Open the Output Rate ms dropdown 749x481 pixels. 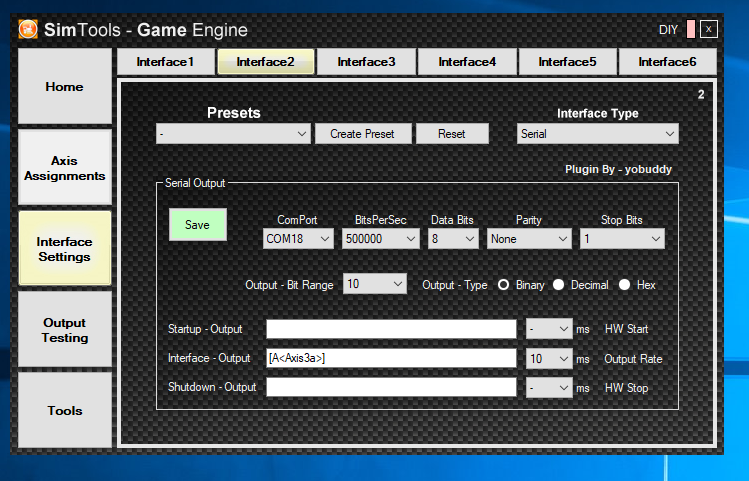549,359
